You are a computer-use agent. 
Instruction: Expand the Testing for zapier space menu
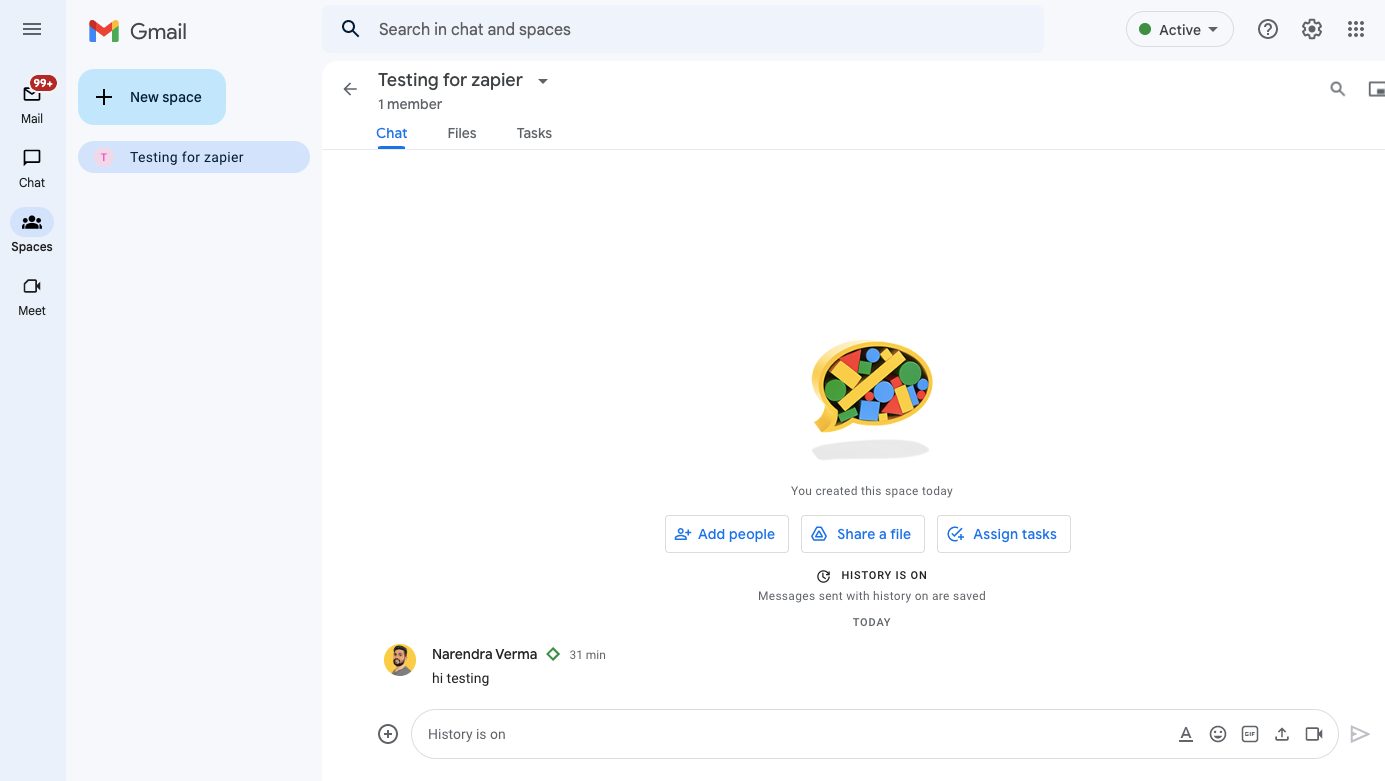pyautogui.click(x=543, y=81)
